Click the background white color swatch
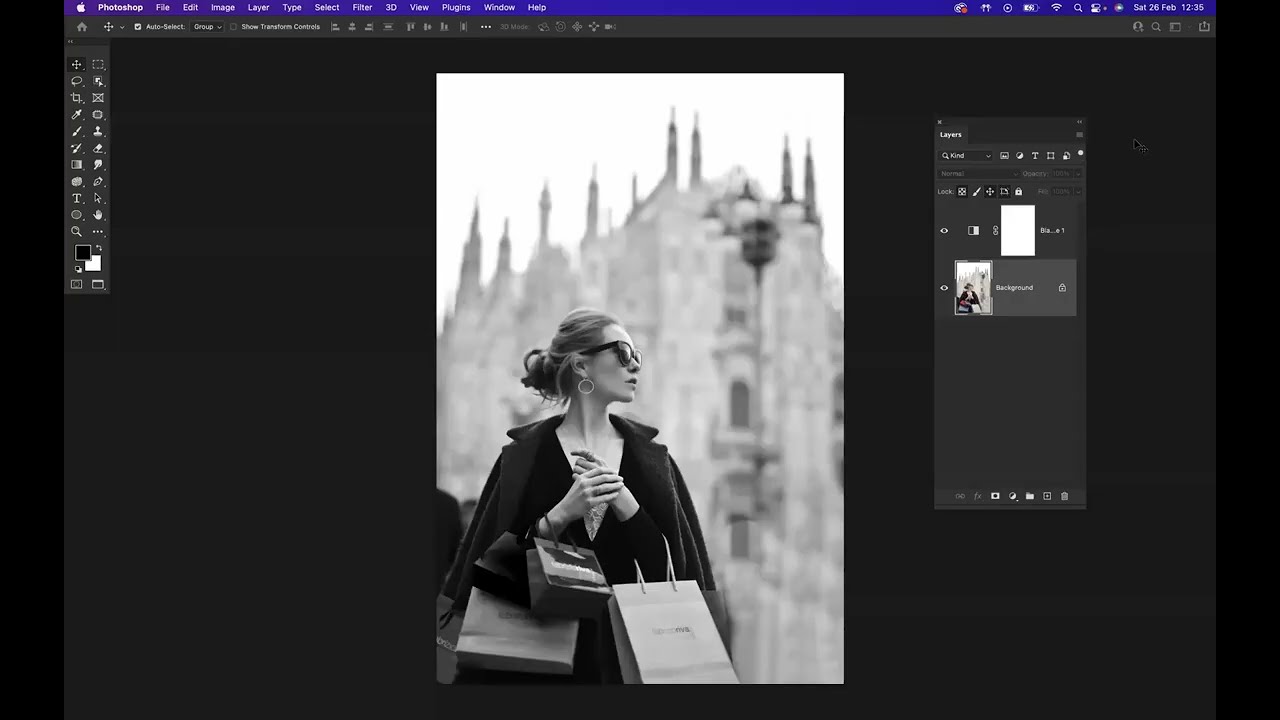Image resolution: width=1280 pixels, height=720 pixels. coord(95,265)
